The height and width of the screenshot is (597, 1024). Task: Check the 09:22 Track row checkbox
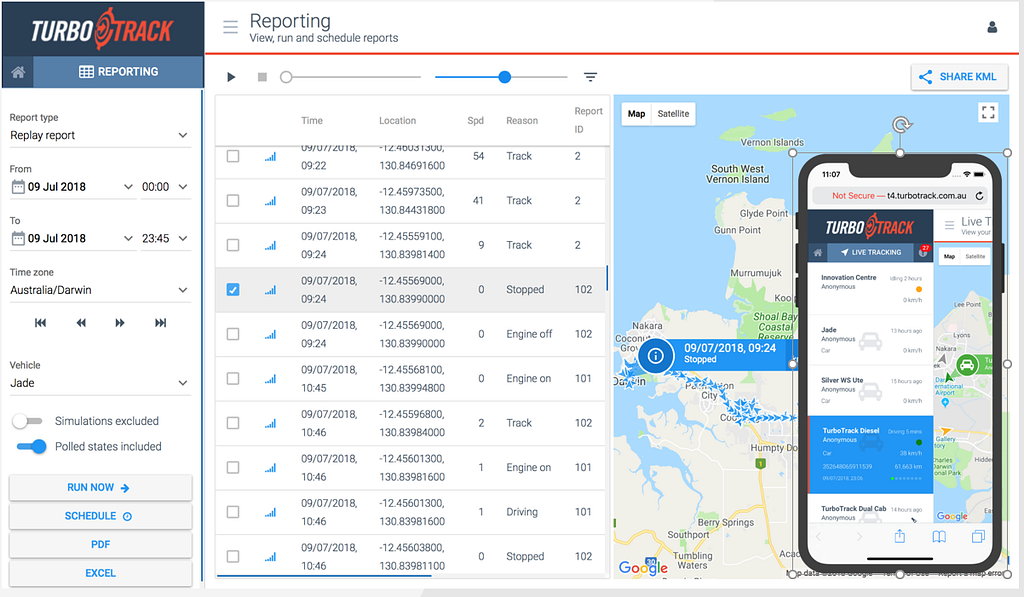[232, 156]
